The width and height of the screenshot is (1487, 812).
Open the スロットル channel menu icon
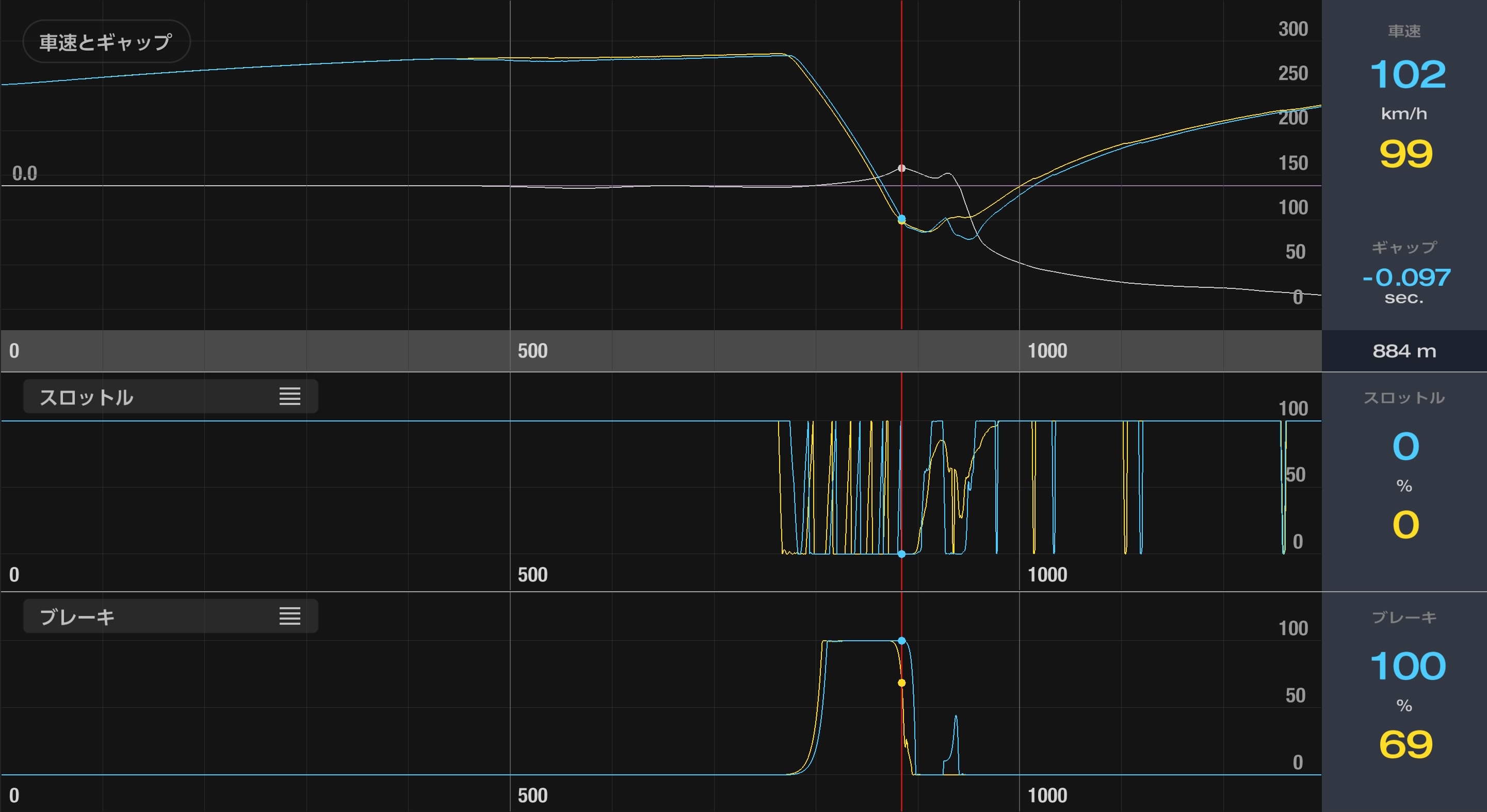(x=289, y=397)
